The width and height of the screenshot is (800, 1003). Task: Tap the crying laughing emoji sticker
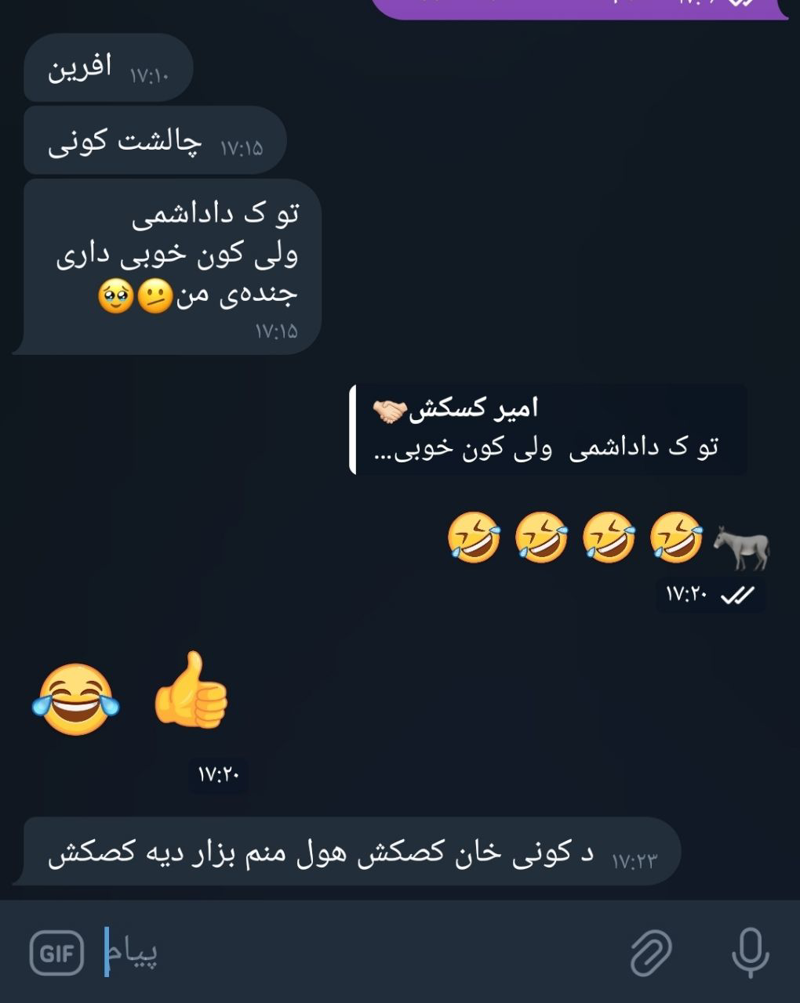pyautogui.click(x=75, y=699)
